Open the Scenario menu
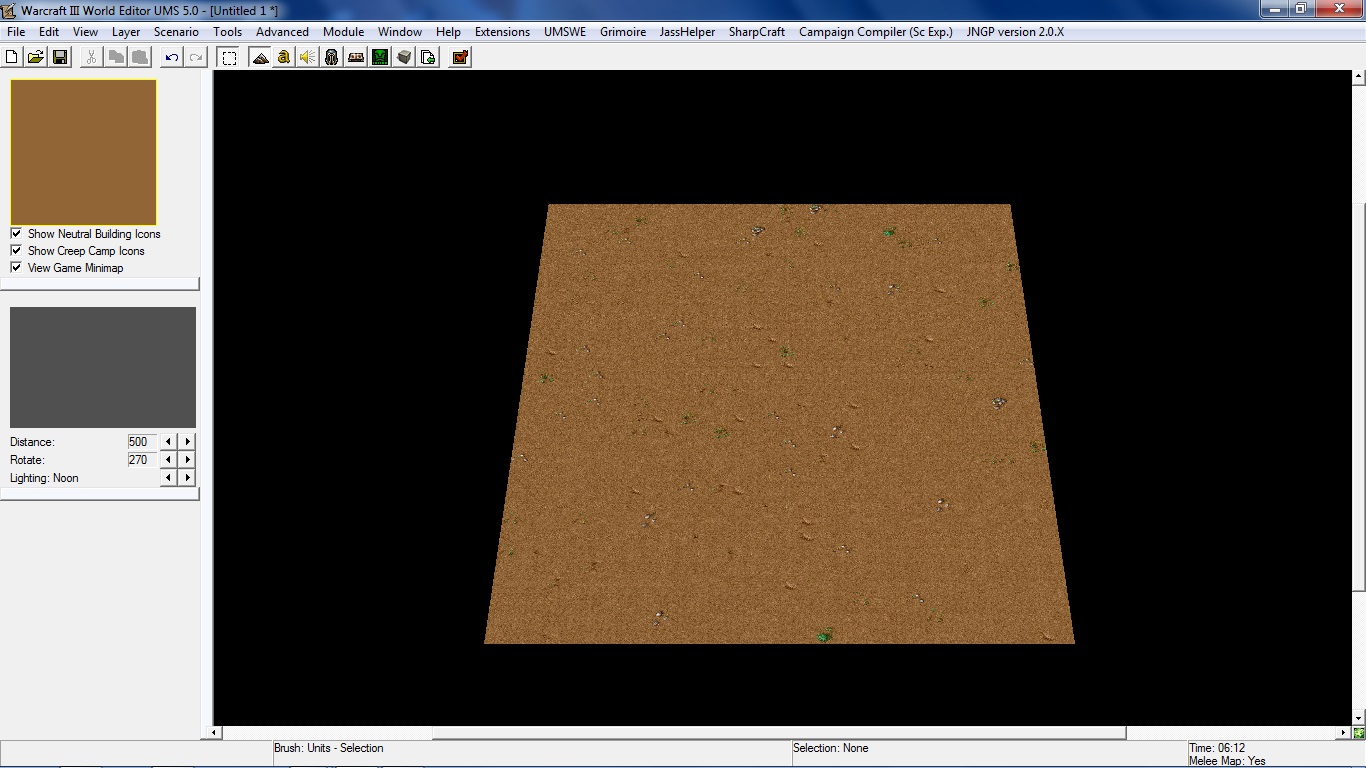This screenshot has width=1366, height=768. click(x=176, y=32)
